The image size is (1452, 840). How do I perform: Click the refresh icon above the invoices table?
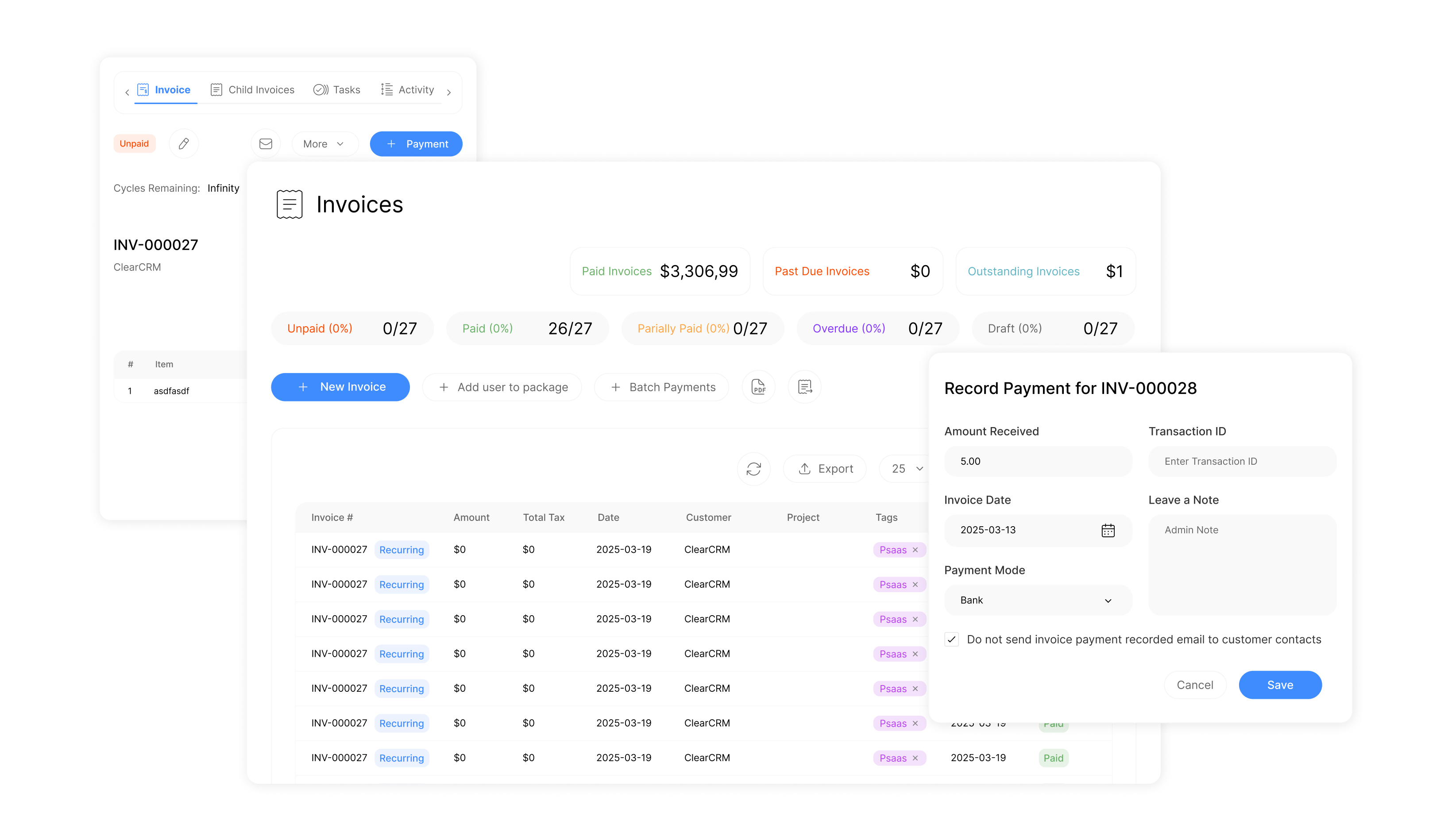point(753,468)
